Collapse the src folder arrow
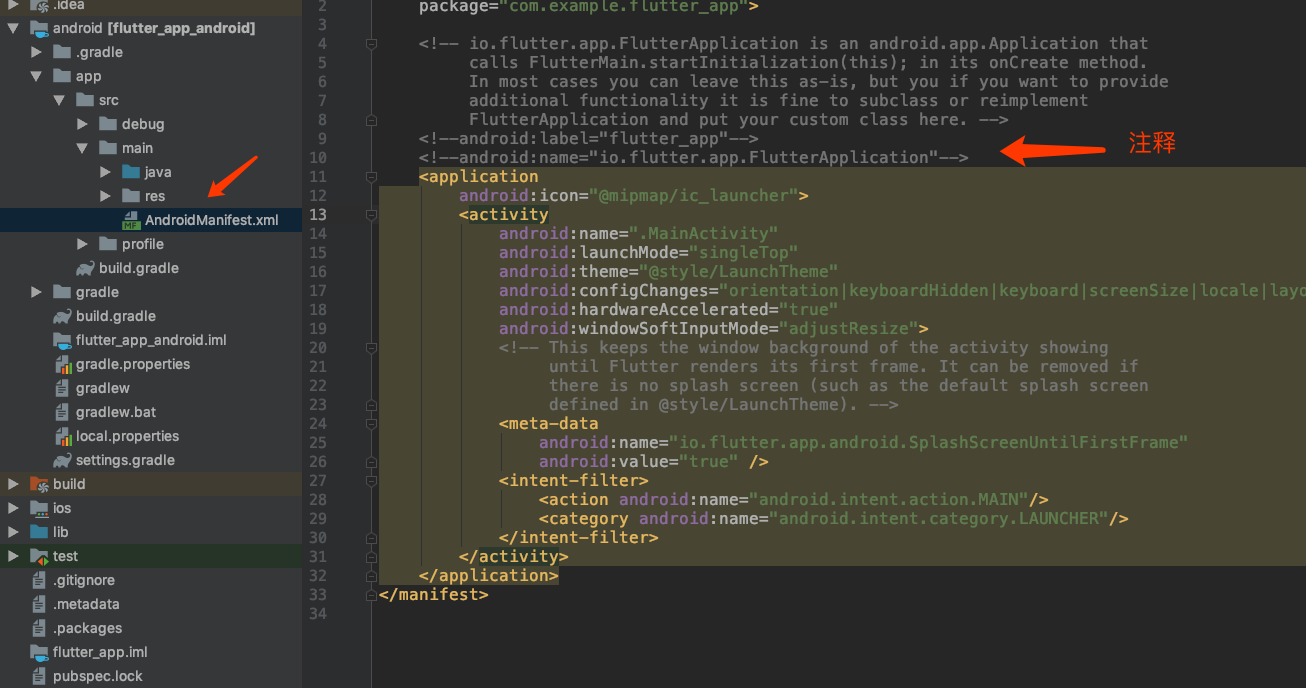1306x688 pixels. point(60,100)
